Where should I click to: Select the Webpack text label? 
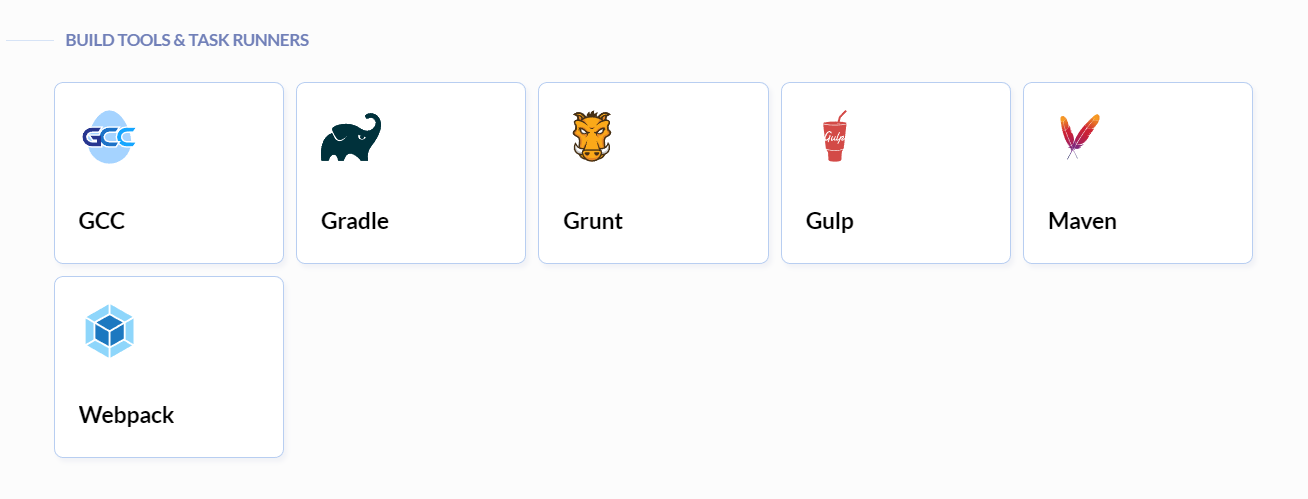[127, 415]
